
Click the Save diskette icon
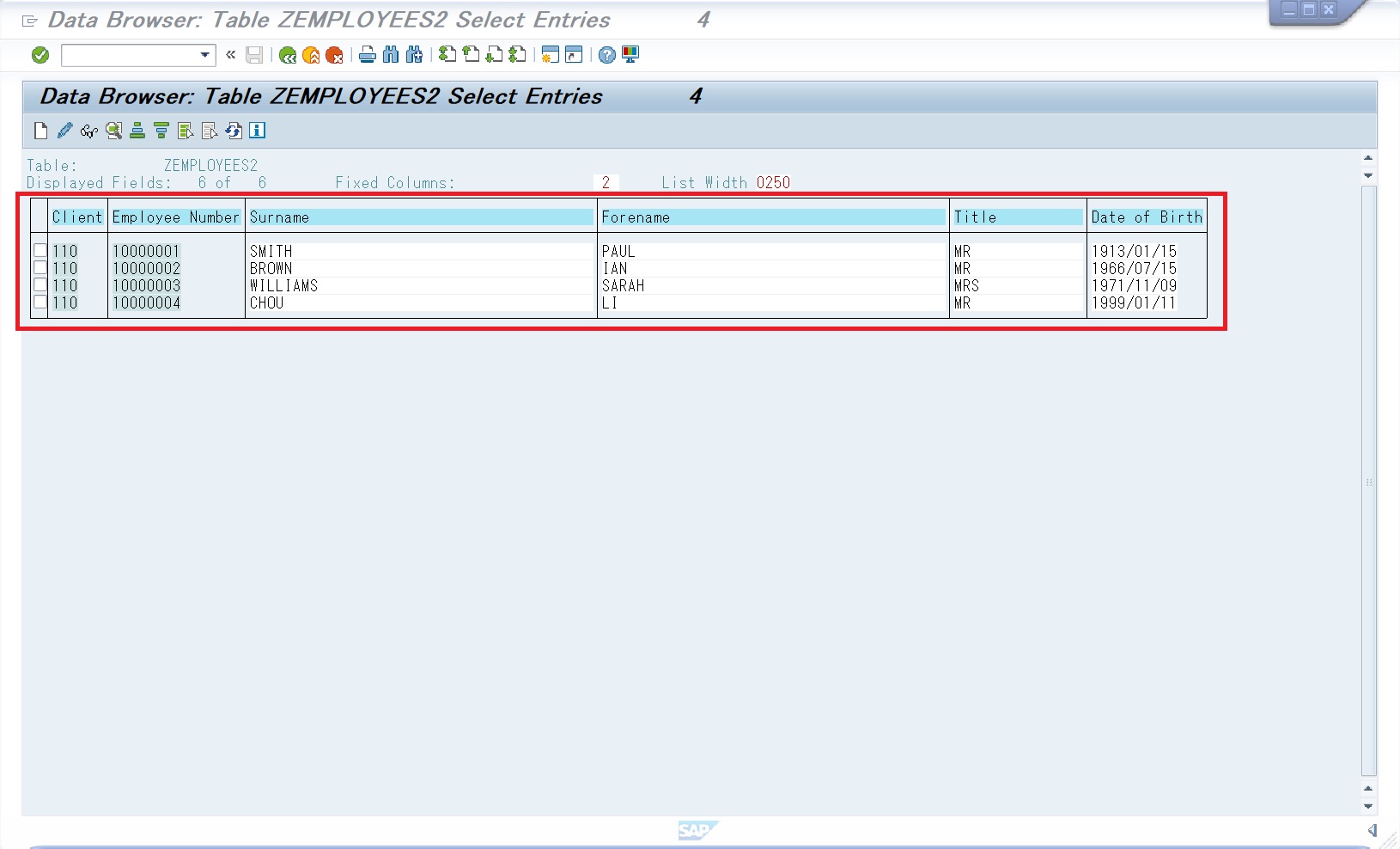[x=254, y=55]
